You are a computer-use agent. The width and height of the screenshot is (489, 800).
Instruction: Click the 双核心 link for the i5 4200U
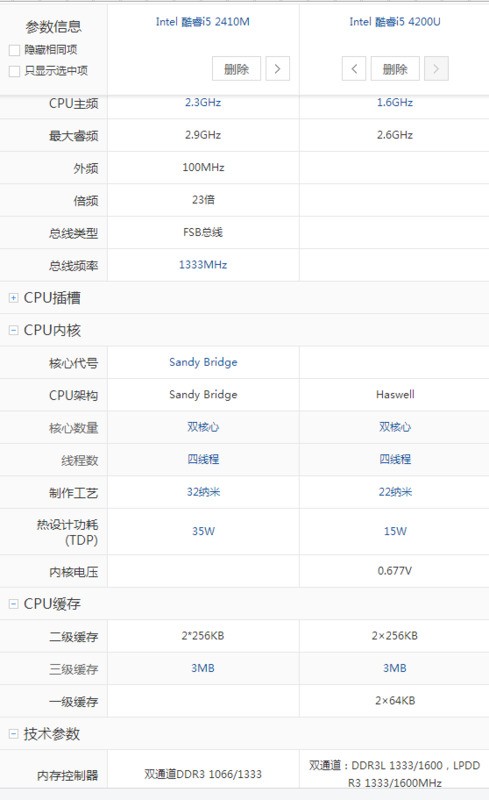(x=395, y=427)
